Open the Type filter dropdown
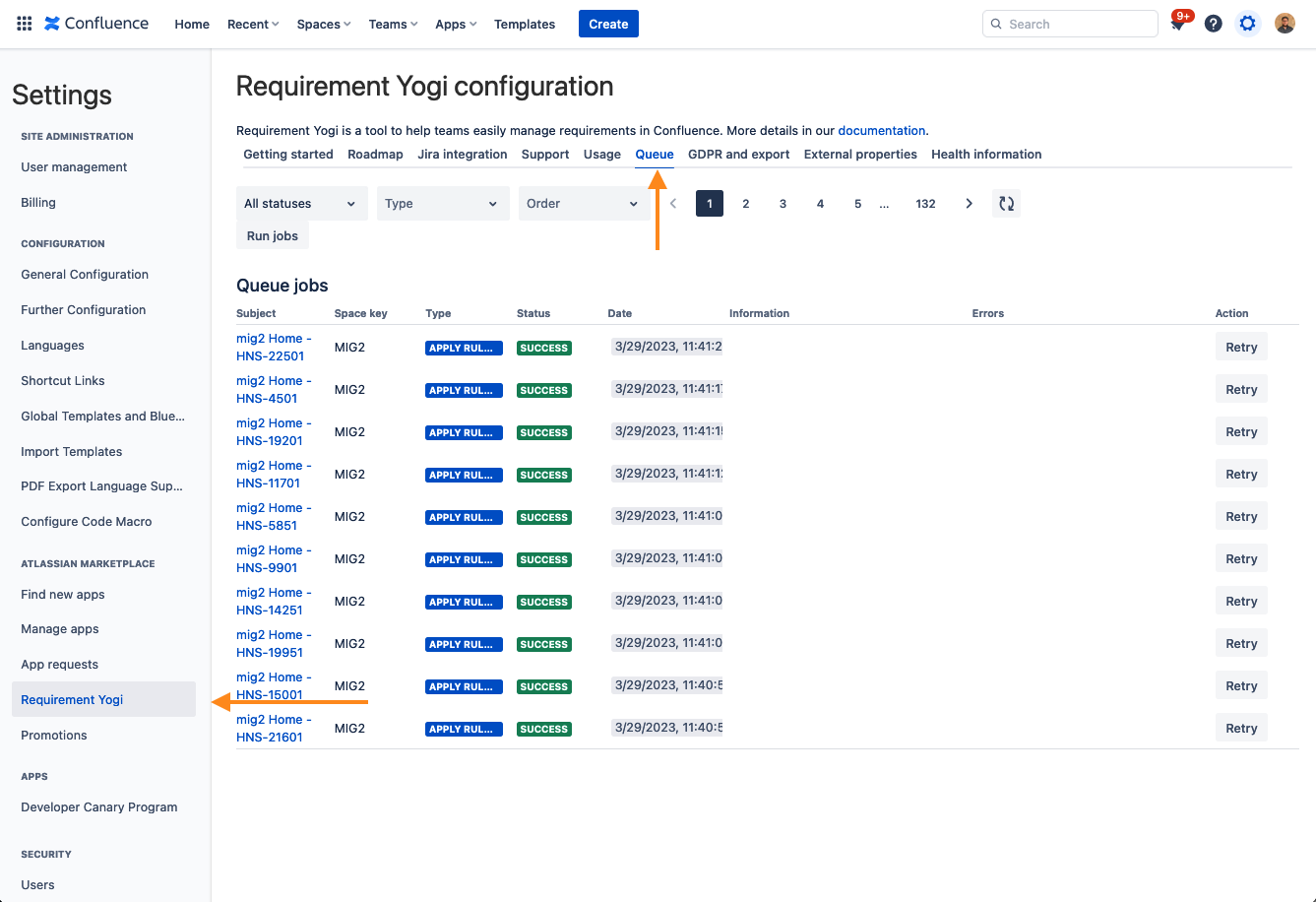Viewport: 1316px width, 902px height. point(442,204)
